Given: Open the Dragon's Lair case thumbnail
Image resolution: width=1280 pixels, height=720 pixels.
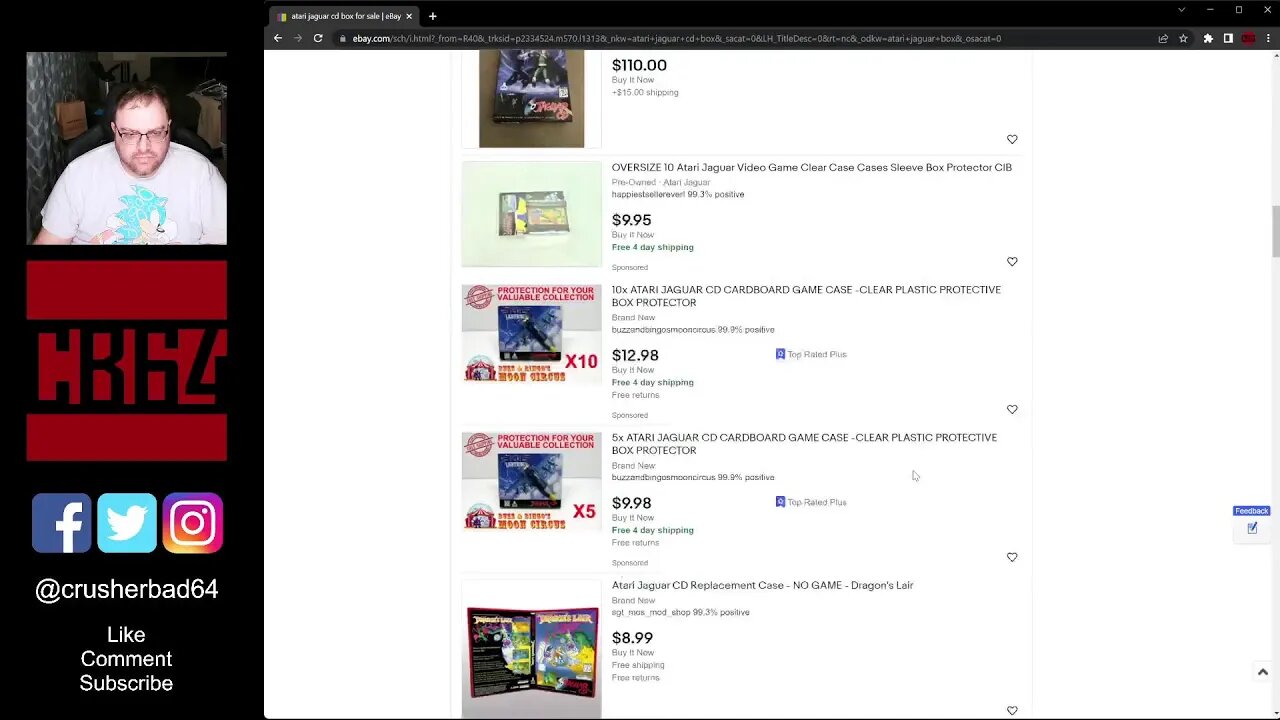Looking at the screenshot, I should (x=531, y=649).
